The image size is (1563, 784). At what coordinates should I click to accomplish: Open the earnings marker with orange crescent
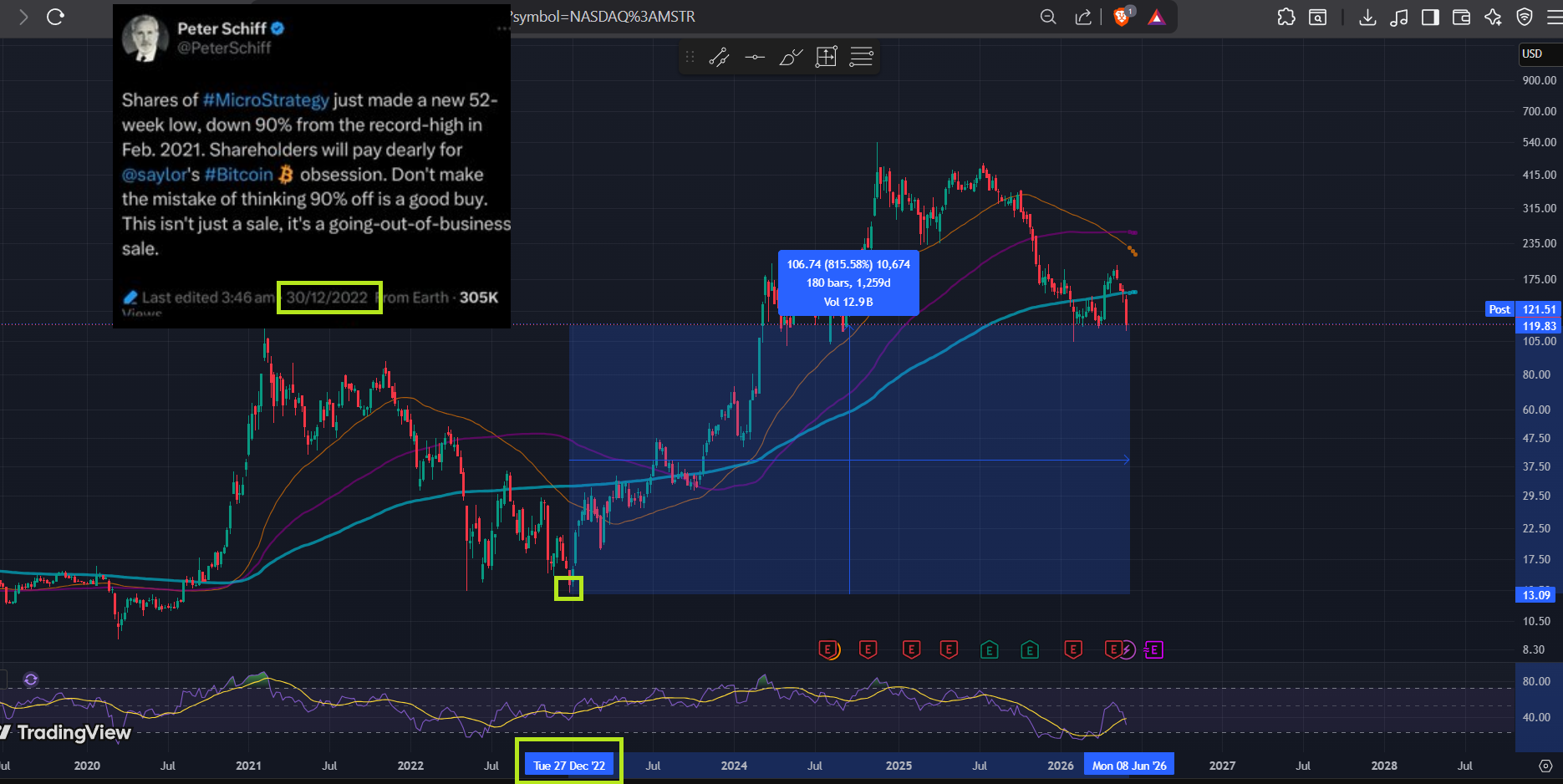pos(829,649)
